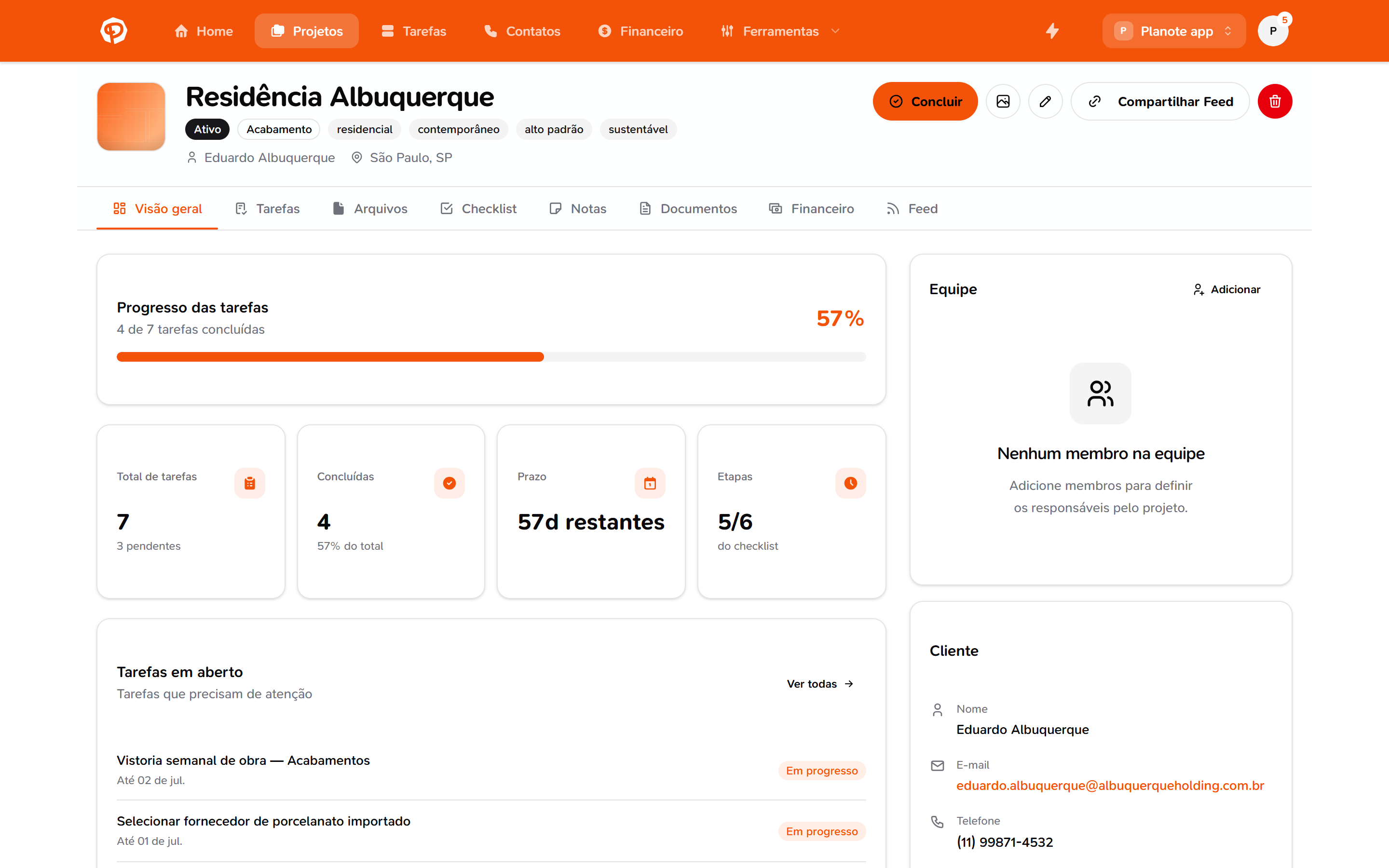The width and height of the screenshot is (1389, 868).
Task: Click the Prazo calendar icon
Action: click(x=650, y=483)
